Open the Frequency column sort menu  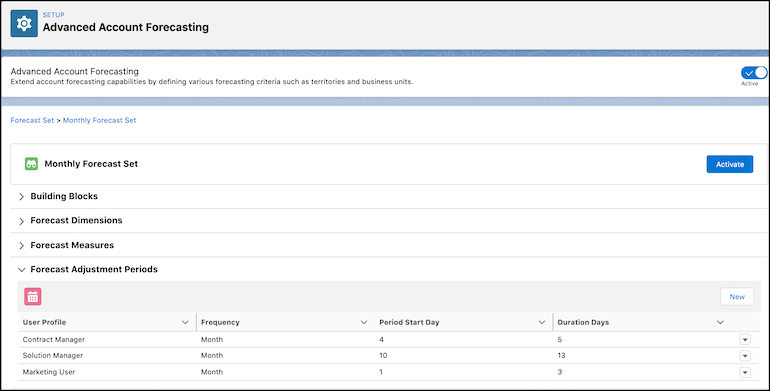click(364, 323)
